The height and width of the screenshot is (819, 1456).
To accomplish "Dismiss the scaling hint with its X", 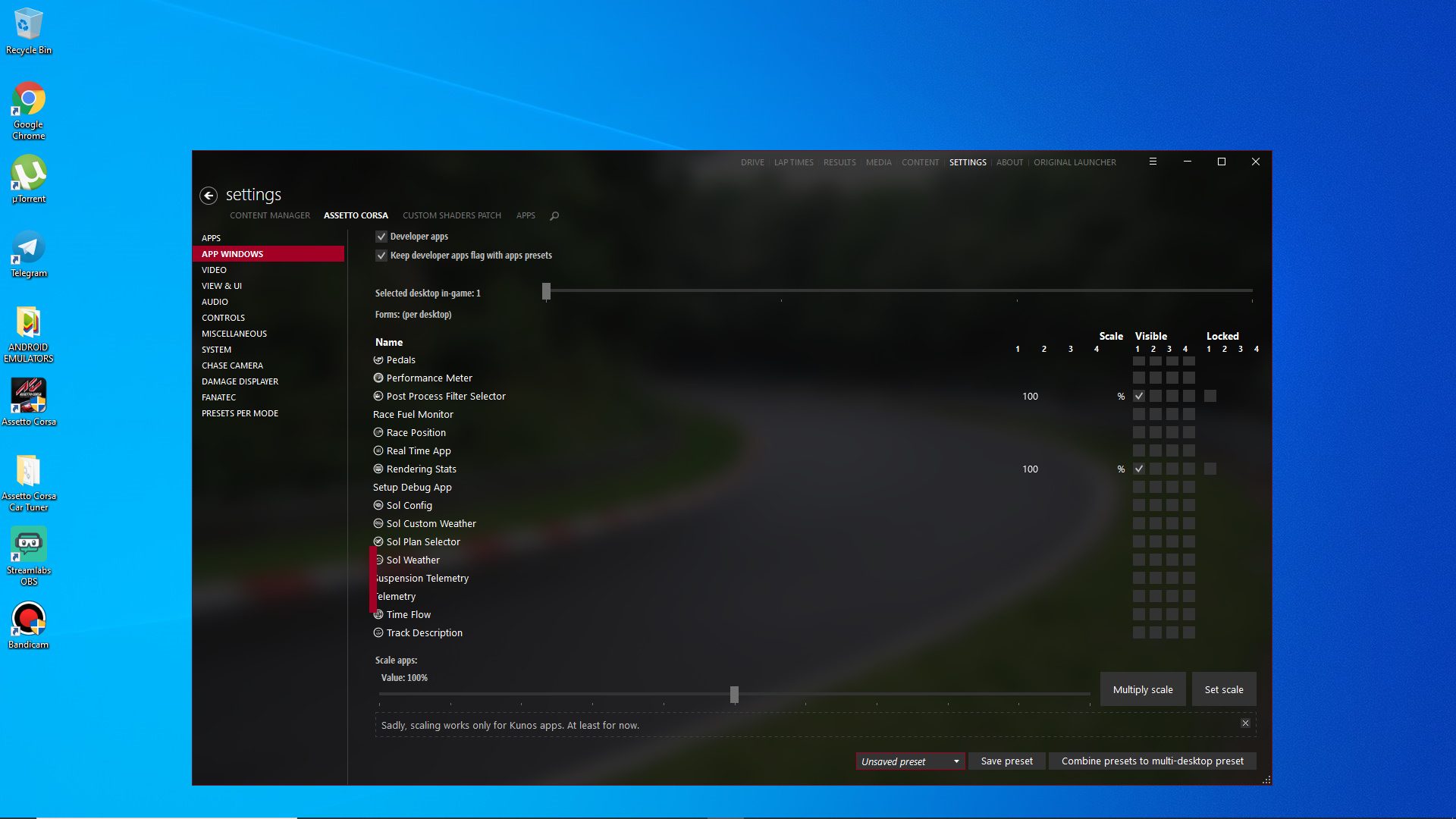I will 1245,723.
